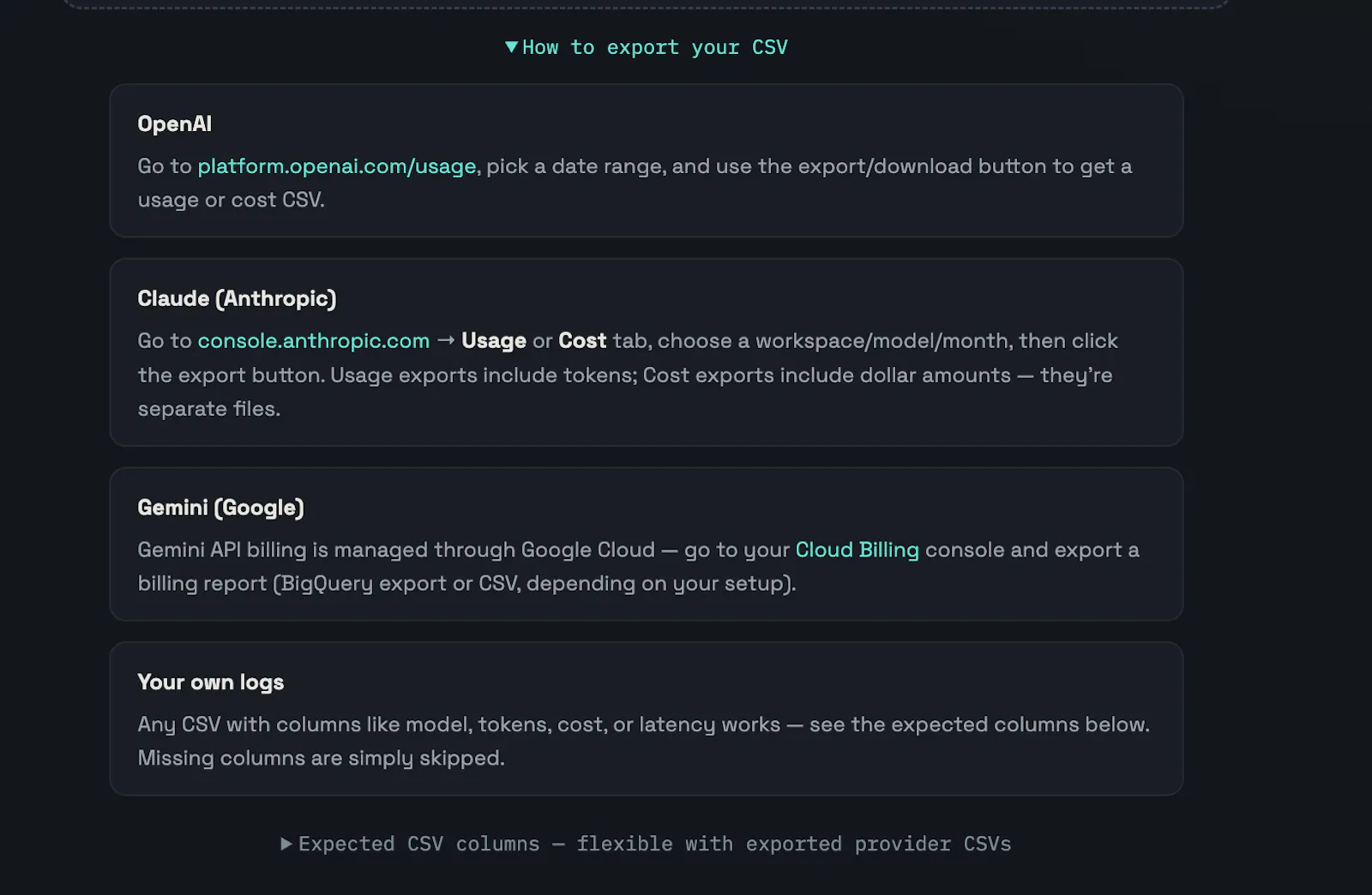Click the down triangle beside 'How to export'
Viewport: 1372px width, 895px height.
tap(512, 47)
